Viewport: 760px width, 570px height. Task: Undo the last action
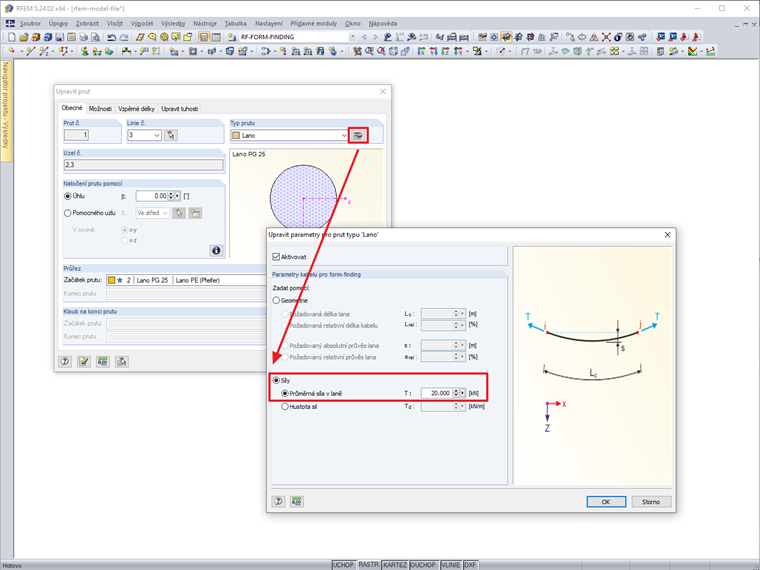[x=111, y=37]
